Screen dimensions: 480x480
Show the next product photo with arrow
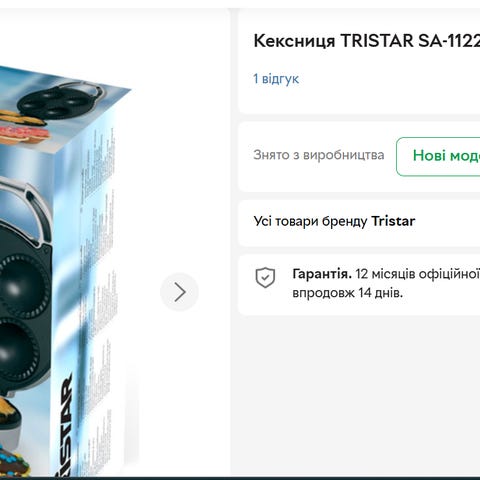(x=179, y=292)
